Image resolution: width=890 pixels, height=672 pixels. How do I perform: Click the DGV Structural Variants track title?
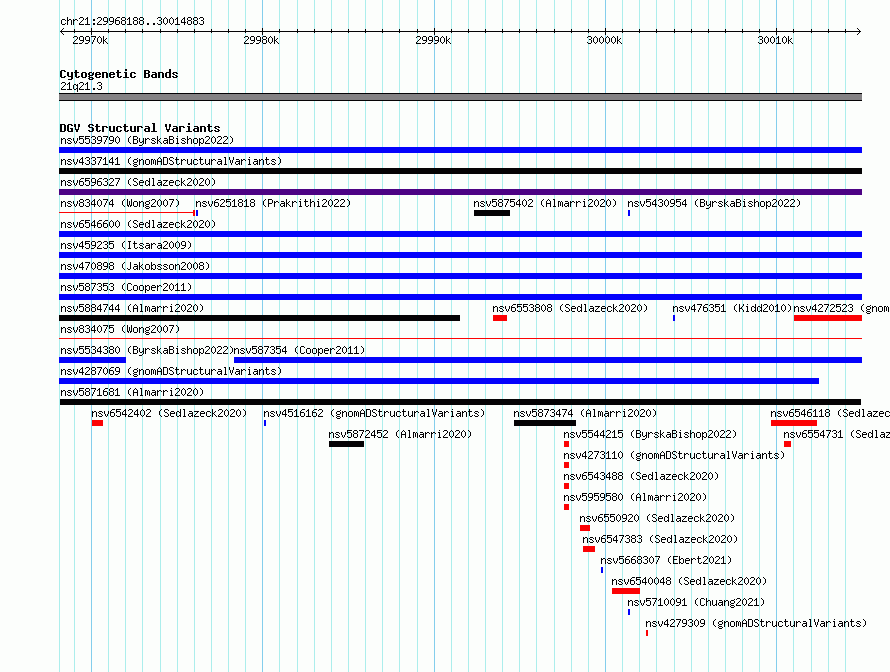[x=140, y=128]
